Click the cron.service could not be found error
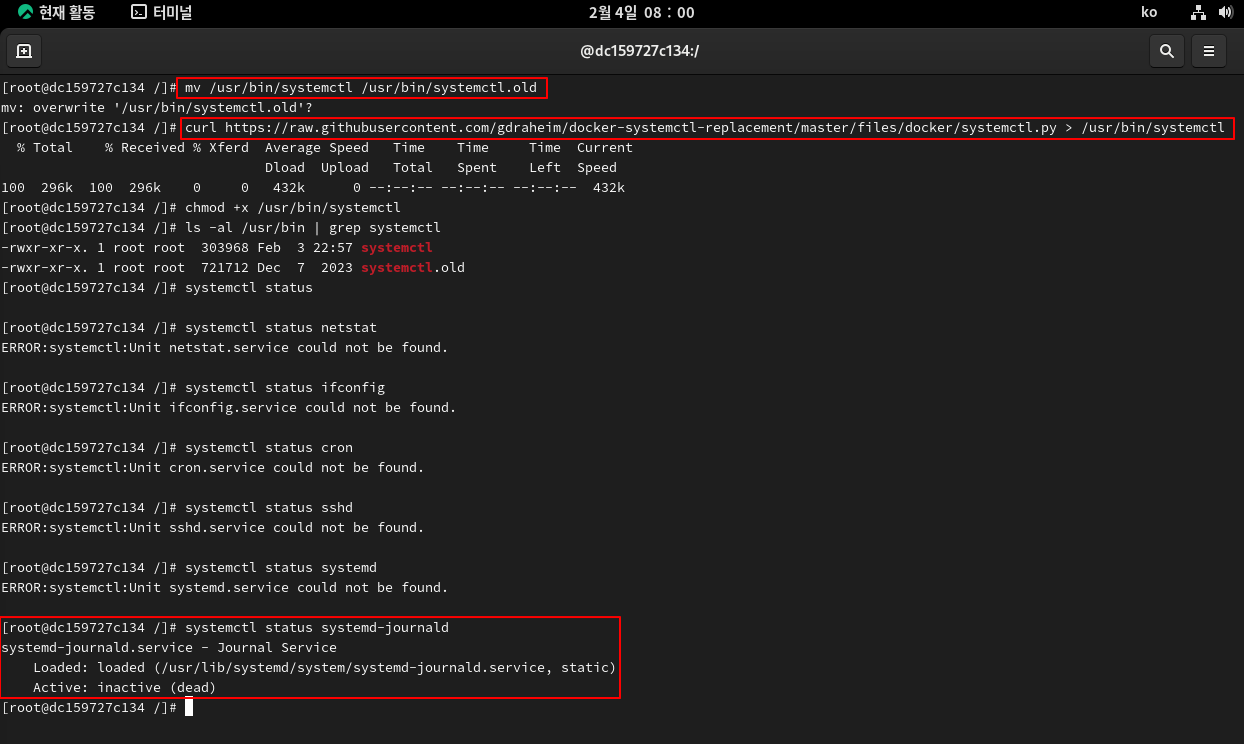Screen dimensions: 1244x744 pyautogui.click(x=213, y=468)
